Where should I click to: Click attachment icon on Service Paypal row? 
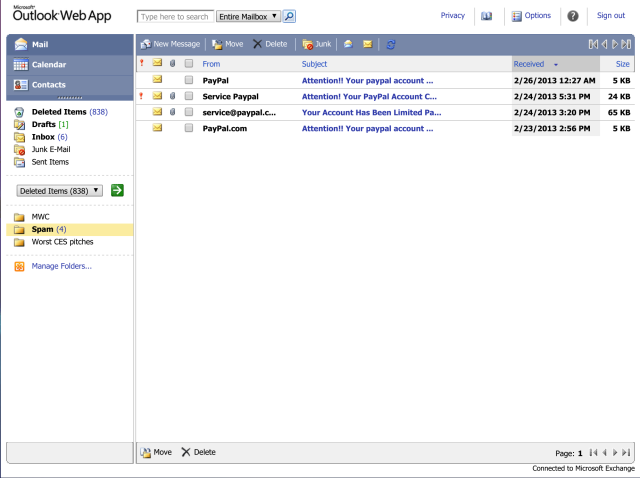pyautogui.click(x=173, y=96)
